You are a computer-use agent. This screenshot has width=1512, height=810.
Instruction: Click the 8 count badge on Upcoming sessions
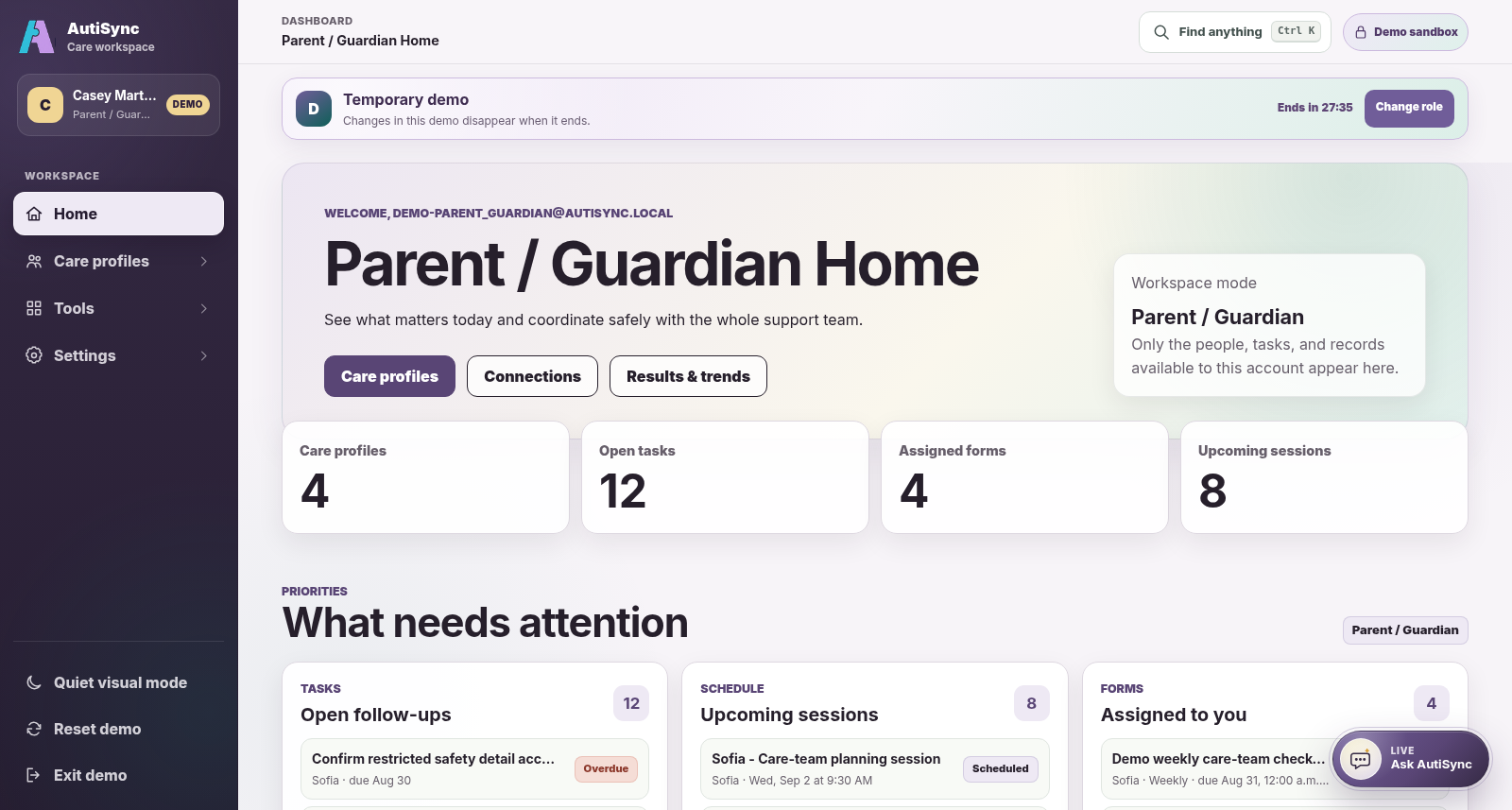(1032, 703)
